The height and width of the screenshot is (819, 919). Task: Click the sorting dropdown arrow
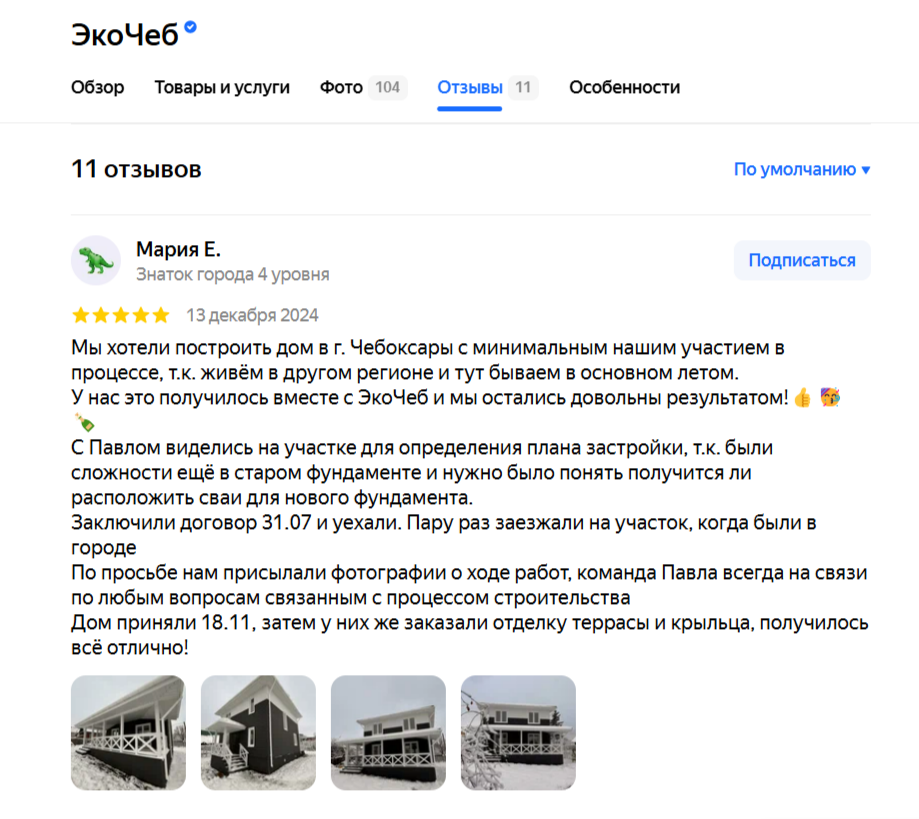[866, 170]
